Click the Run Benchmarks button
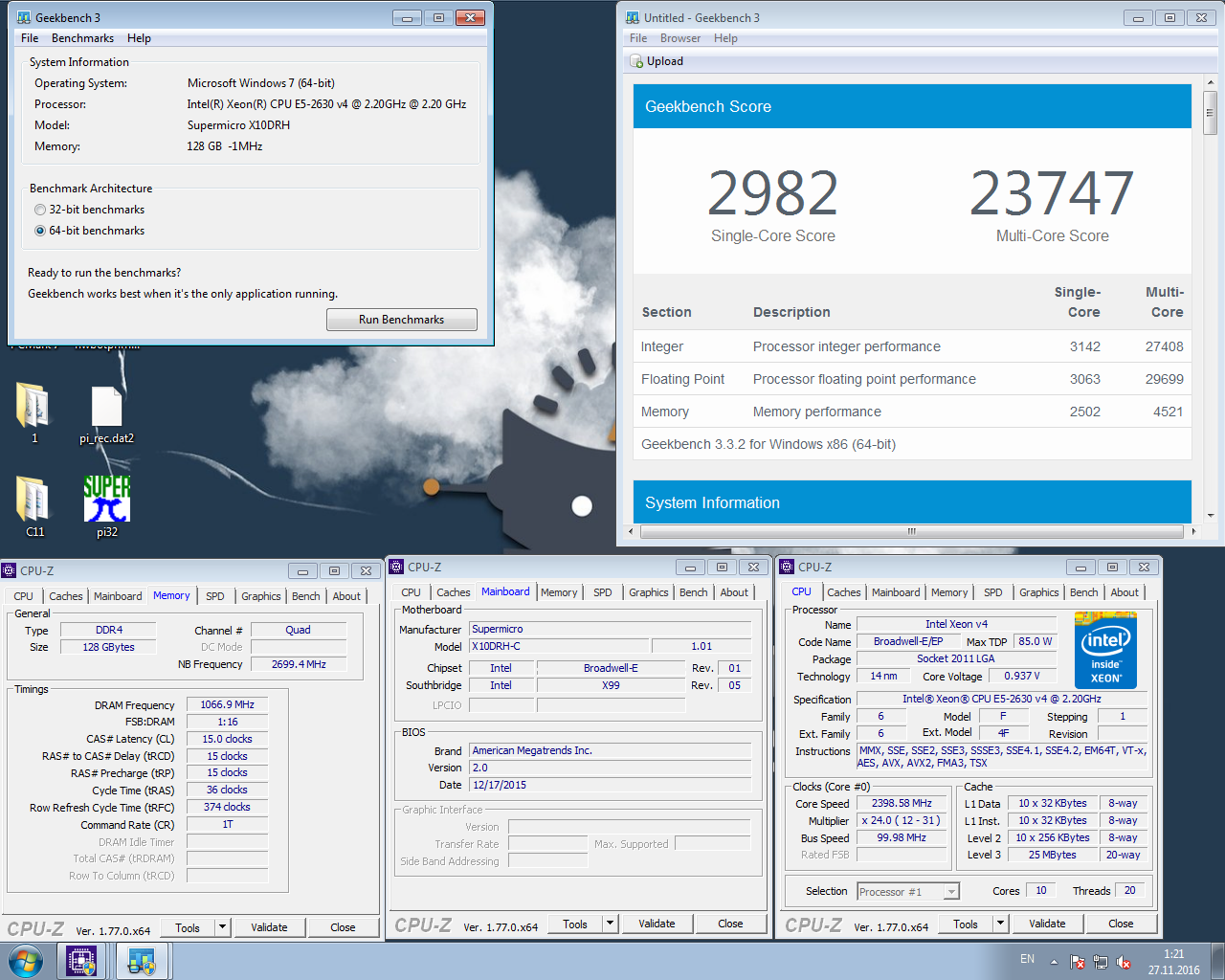This screenshot has height=980, width=1225. (x=401, y=320)
